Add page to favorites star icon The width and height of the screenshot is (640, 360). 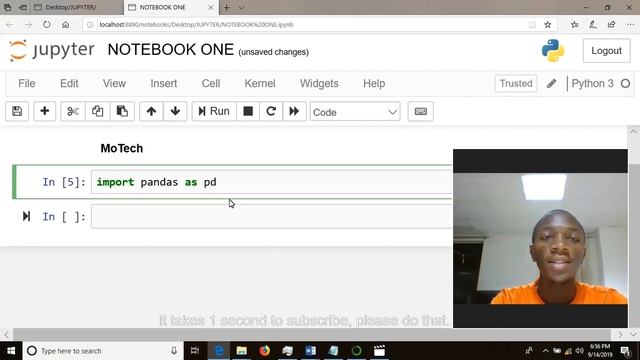click(x=548, y=24)
